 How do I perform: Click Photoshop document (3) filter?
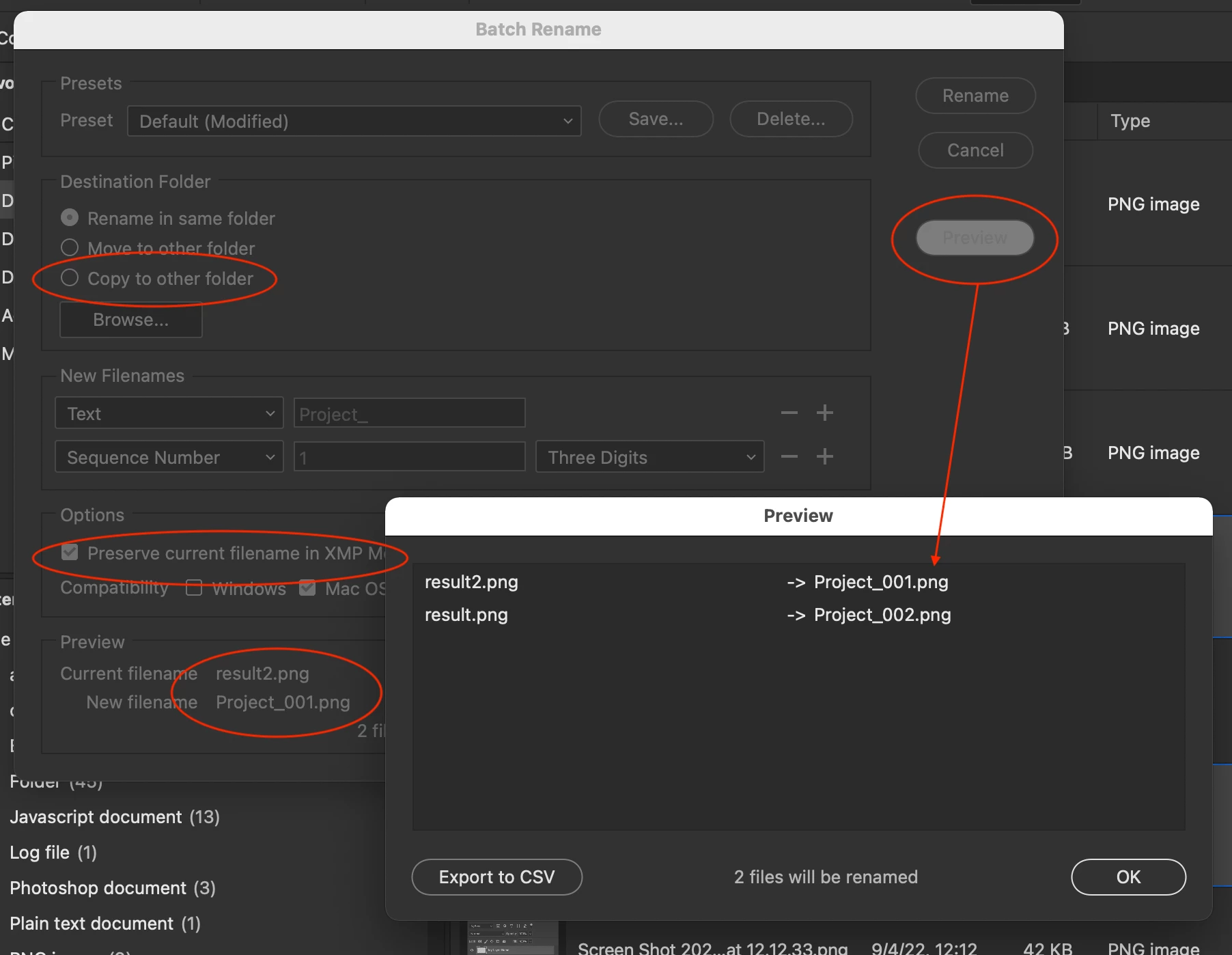click(x=113, y=888)
